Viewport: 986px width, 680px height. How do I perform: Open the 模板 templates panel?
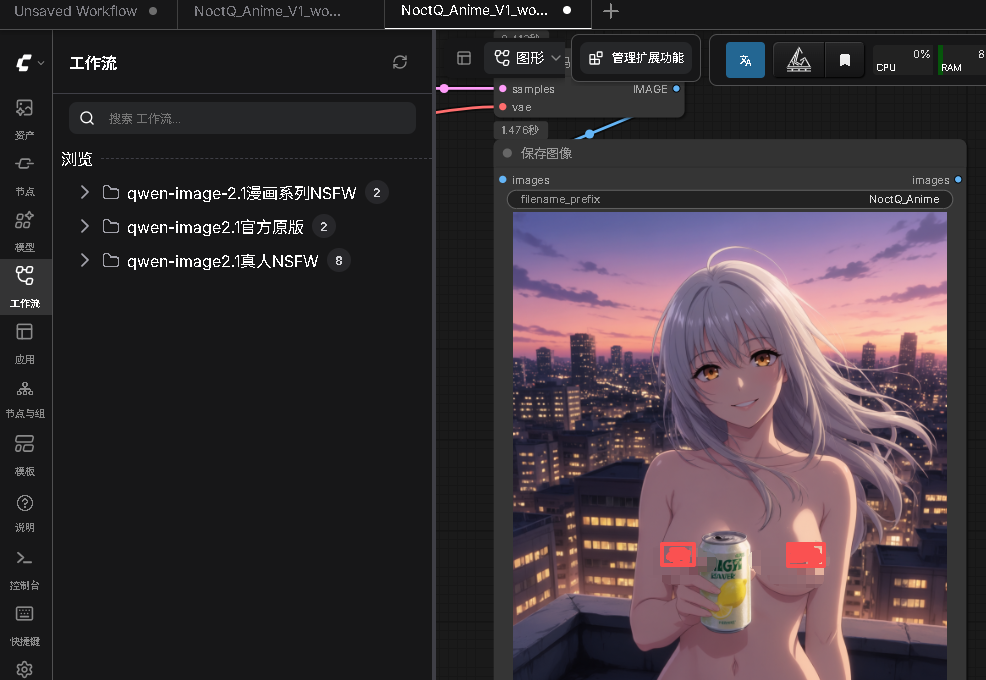(x=25, y=454)
